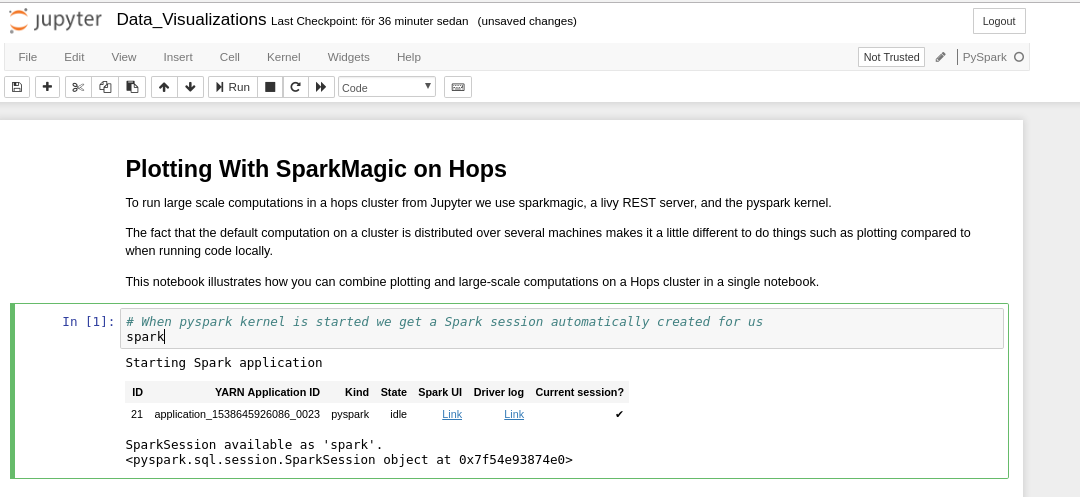Viewport: 1080px width, 497px height.
Task: Select the In [1] cell prompt
Action: coord(88,321)
